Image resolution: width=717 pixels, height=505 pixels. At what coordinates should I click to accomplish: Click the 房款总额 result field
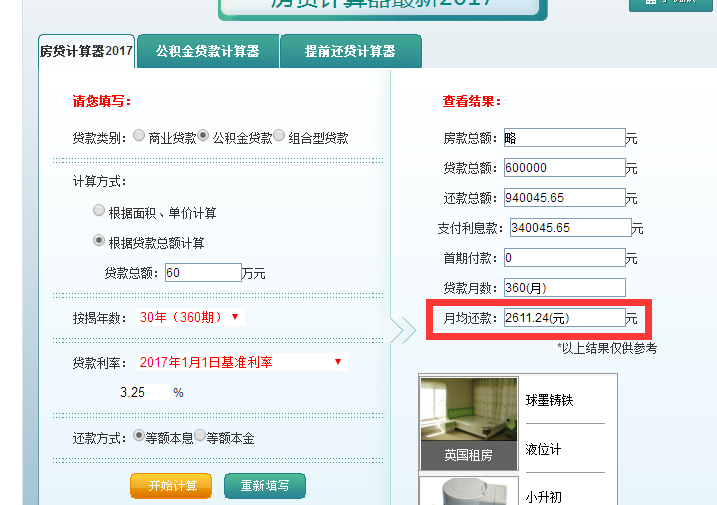tap(565, 138)
